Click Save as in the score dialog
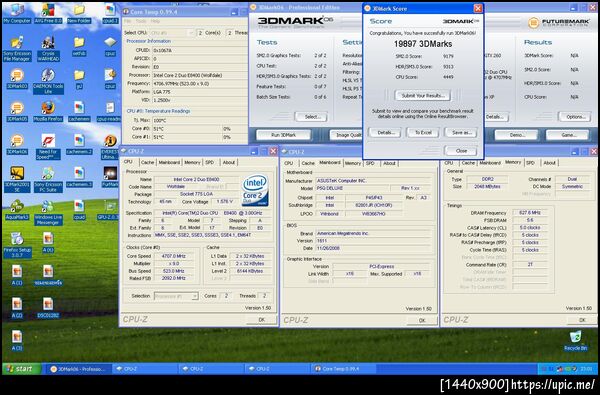600x395 pixels. pos(461,132)
